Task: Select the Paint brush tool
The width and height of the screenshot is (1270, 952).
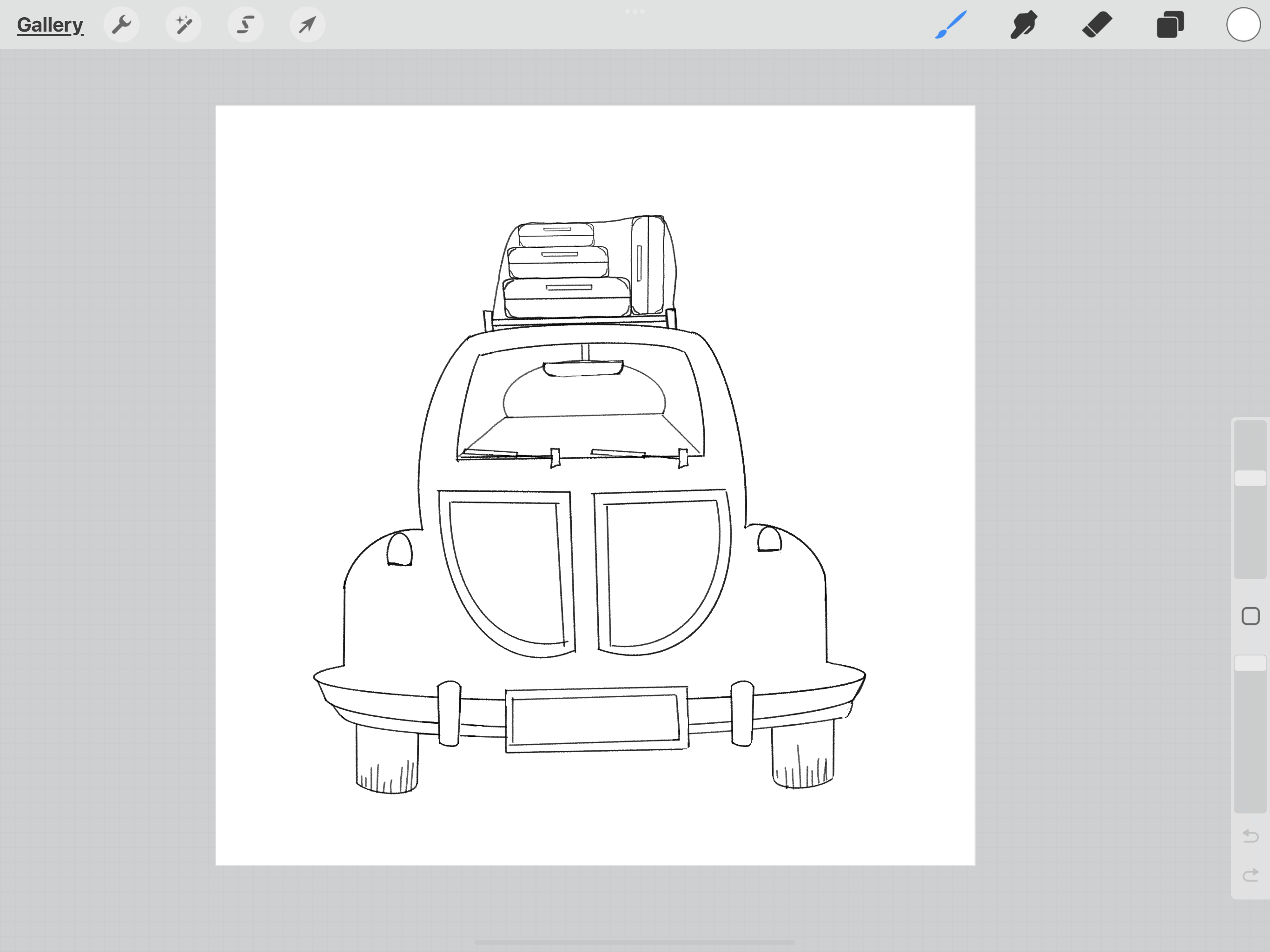Action: click(x=951, y=25)
